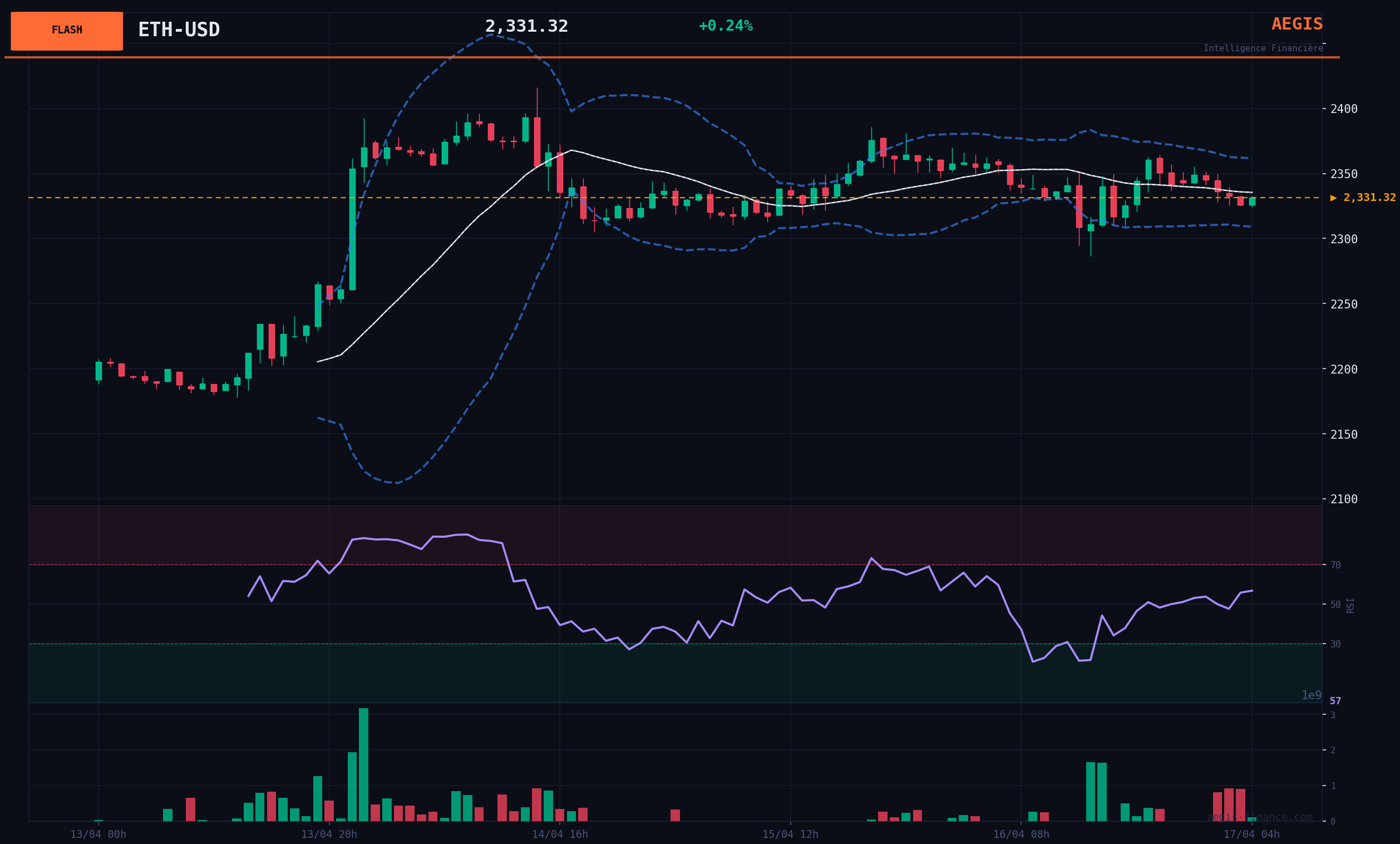
Task: Click the RSI 70 overbought level label
Action: 1335,565
